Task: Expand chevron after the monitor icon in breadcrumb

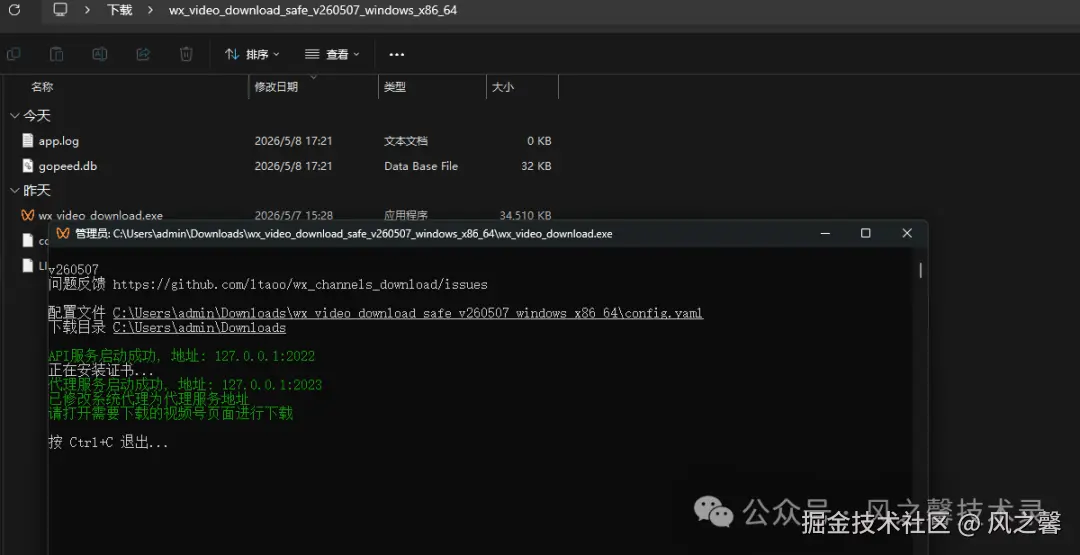Action: [87, 10]
